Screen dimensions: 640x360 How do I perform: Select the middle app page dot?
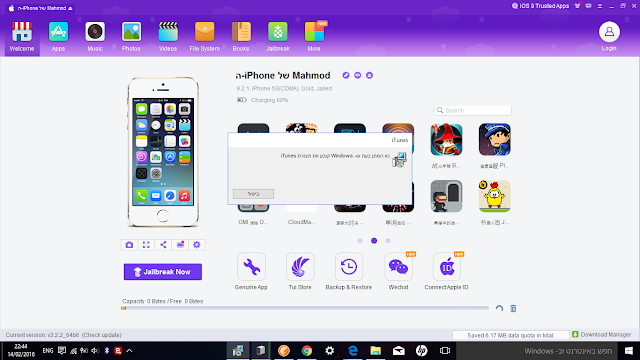click(x=374, y=241)
